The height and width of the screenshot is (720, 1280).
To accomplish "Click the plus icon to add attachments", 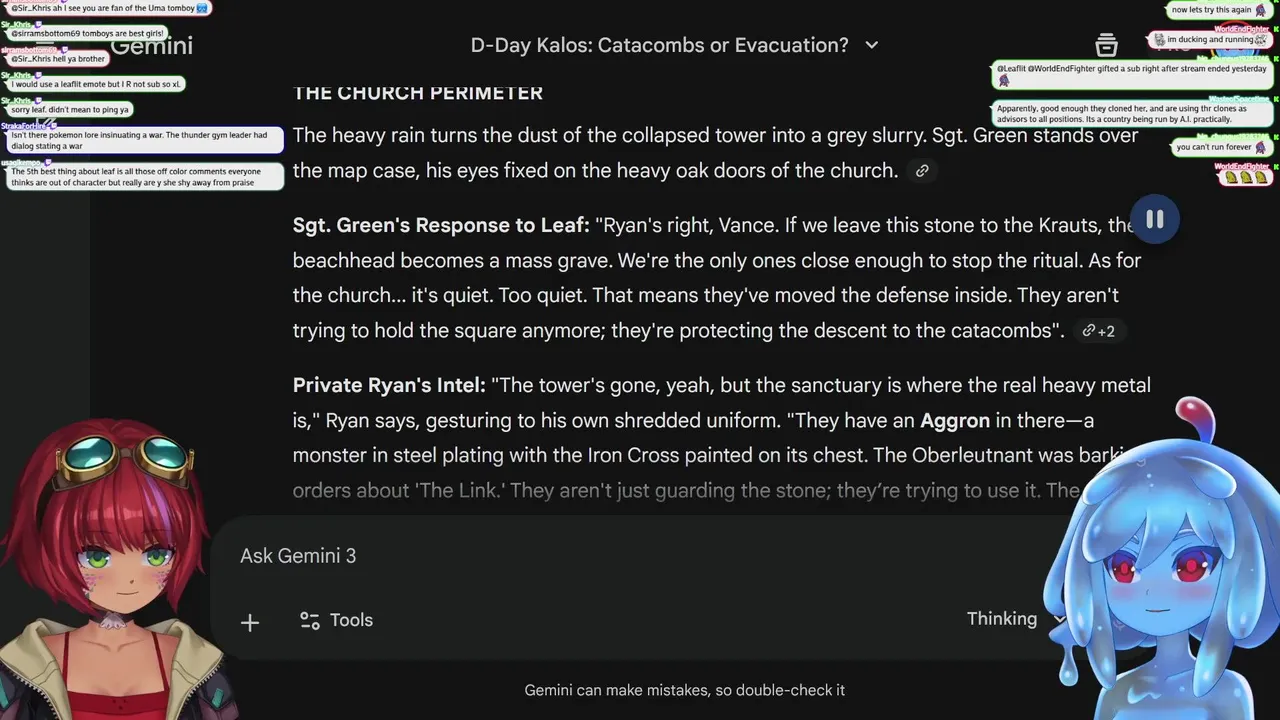I will pyautogui.click(x=250, y=622).
